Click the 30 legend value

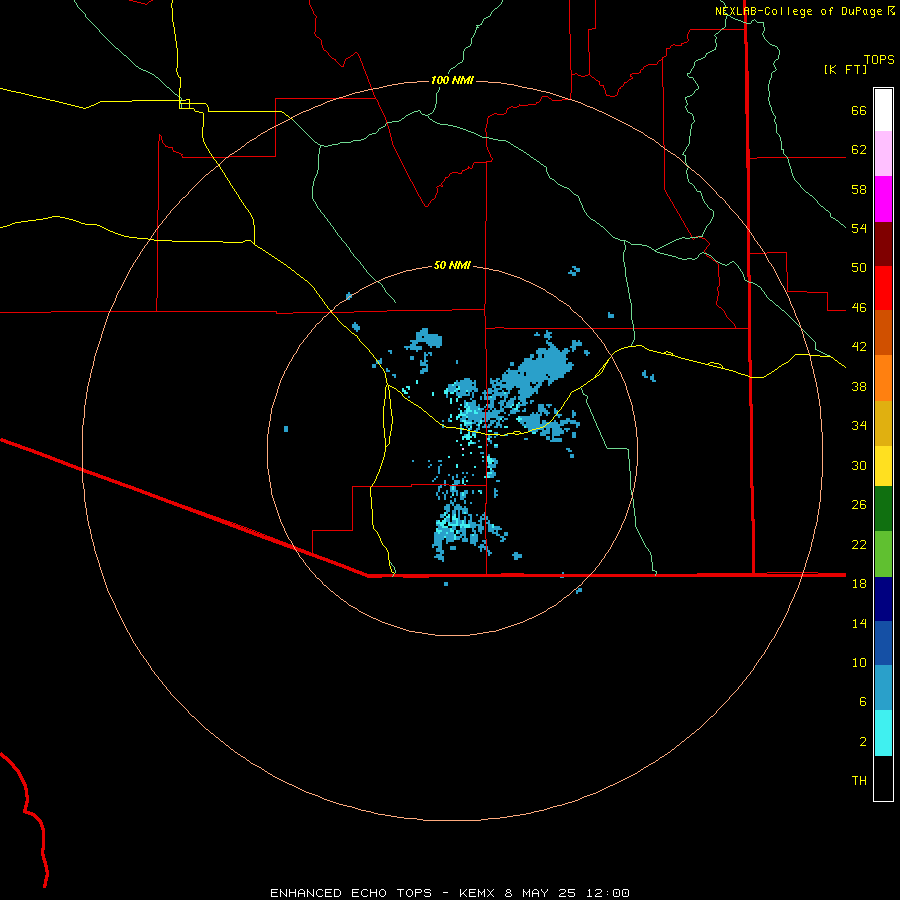click(x=859, y=465)
